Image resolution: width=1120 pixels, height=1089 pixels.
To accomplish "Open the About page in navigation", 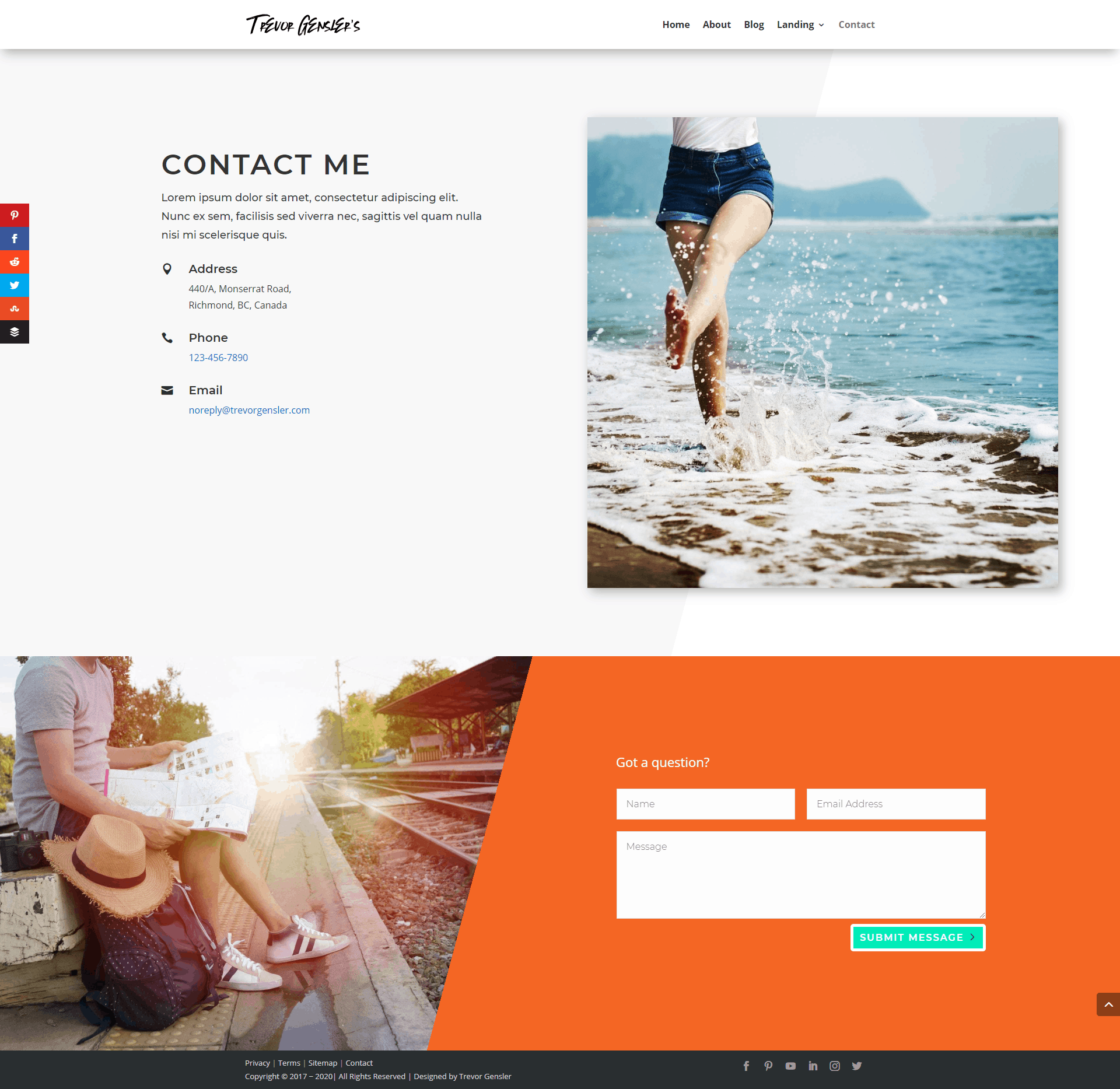I will click(716, 24).
